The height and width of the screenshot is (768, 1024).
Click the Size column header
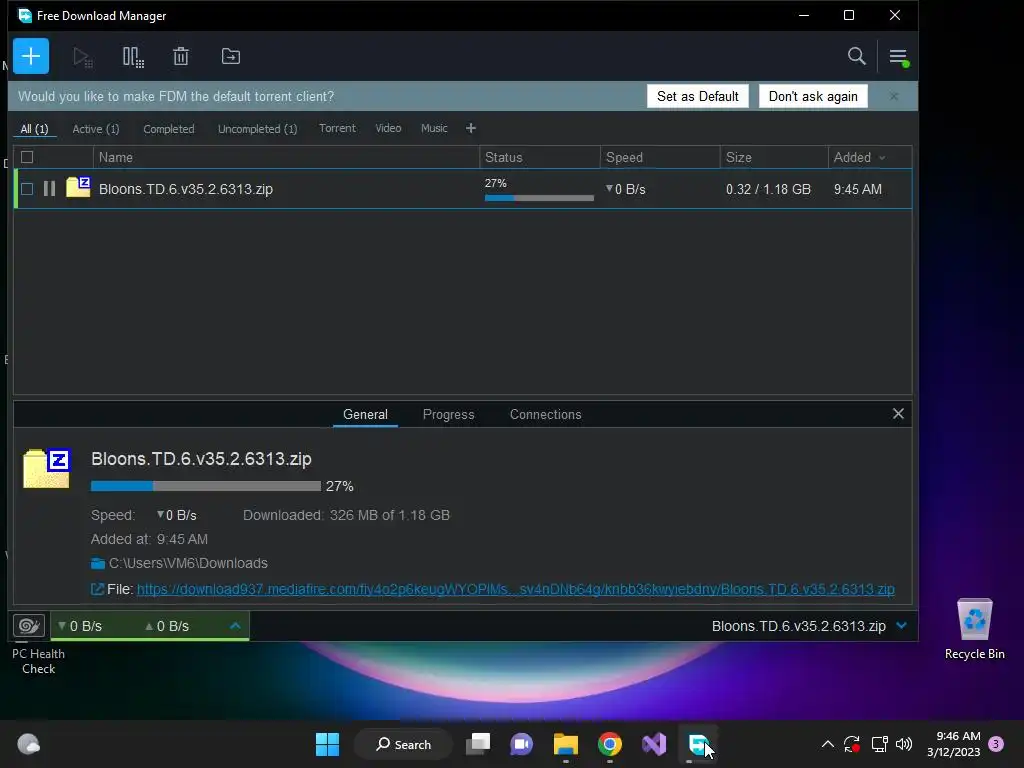click(x=774, y=157)
